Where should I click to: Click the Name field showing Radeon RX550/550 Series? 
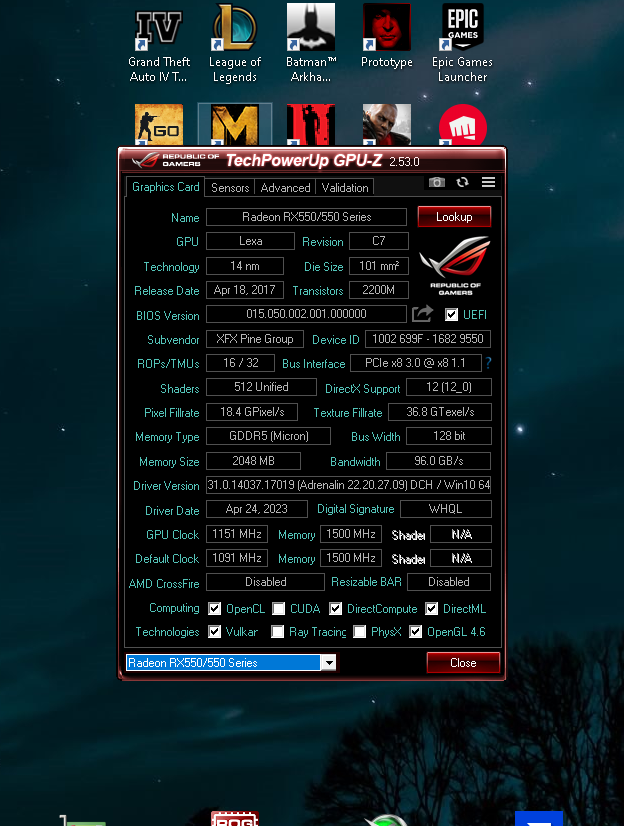(306, 217)
